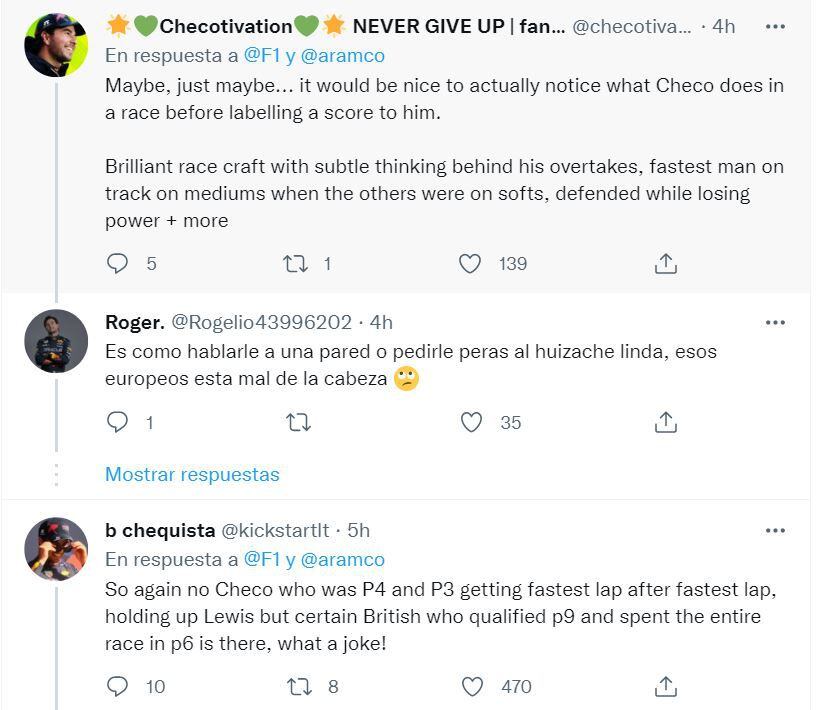Open more options on b chequista's tweet
Image resolution: width=816 pixels, height=710 pixels.
[775, 530]
